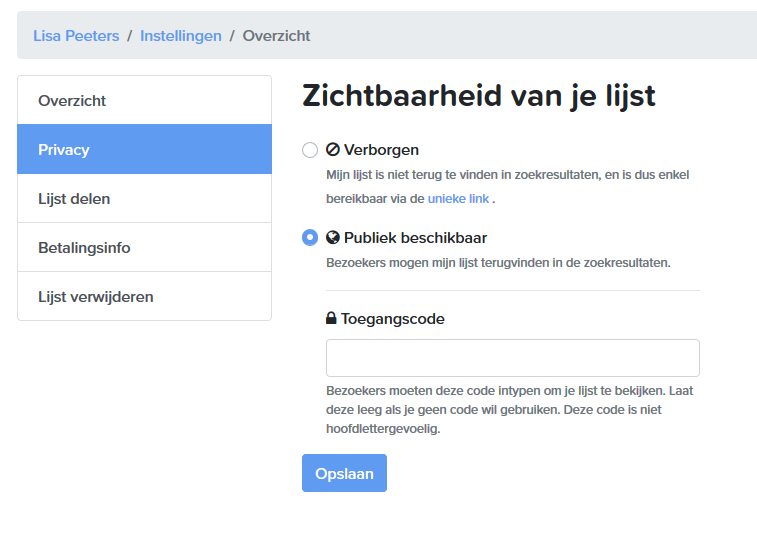Save settings with the Opslaan button
Screen dimensions: 757x549
[x=344, y=473]
